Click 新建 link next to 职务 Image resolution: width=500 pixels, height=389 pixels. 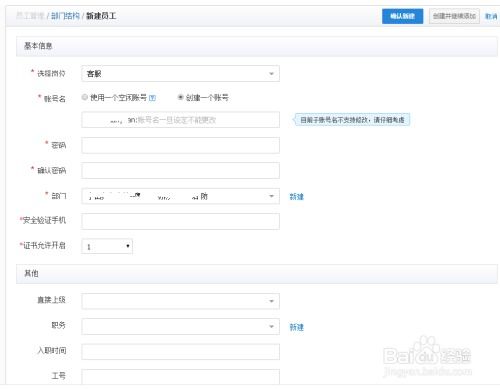tap(297, 327)
